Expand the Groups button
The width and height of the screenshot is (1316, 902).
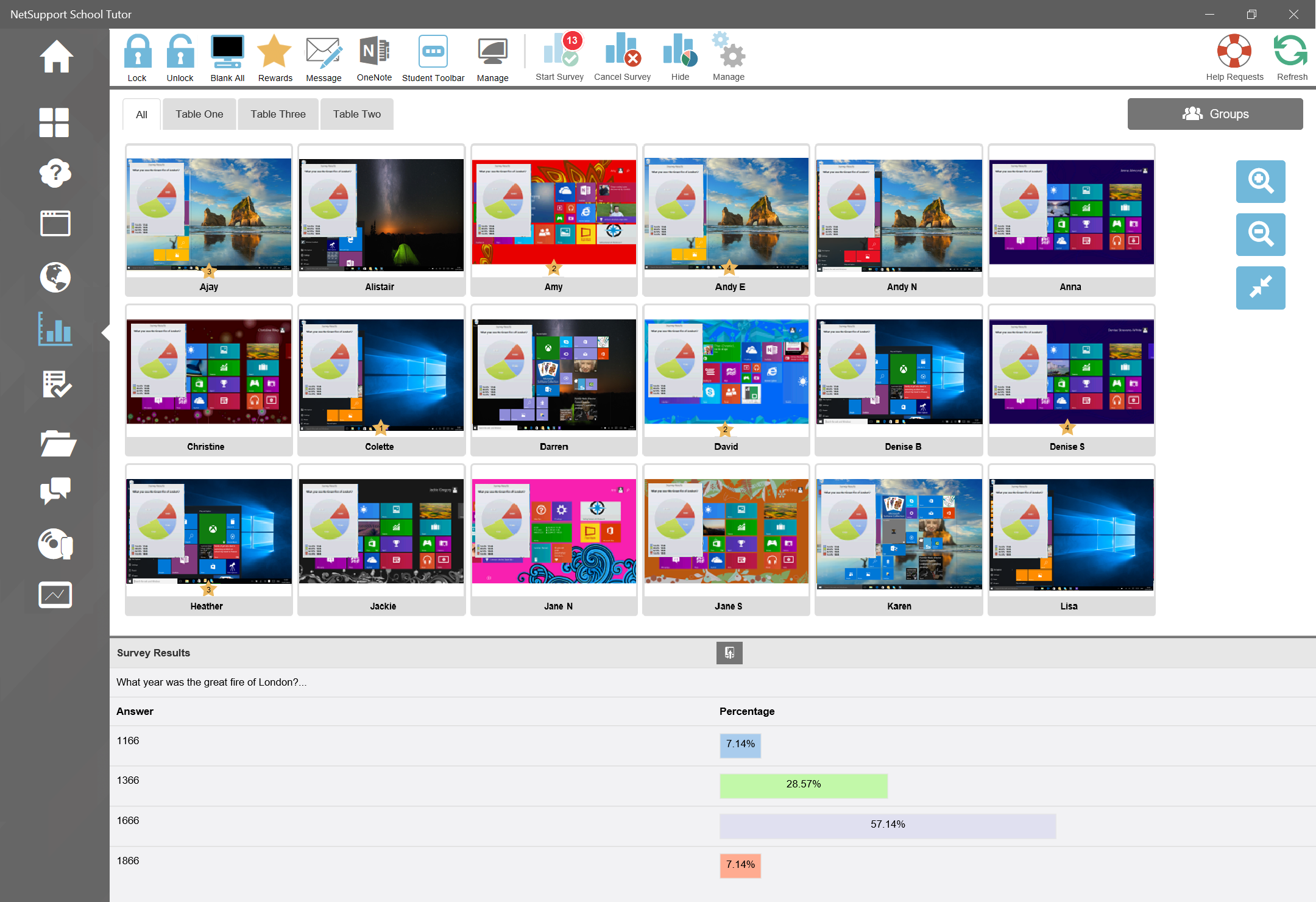coord(1215,114)
